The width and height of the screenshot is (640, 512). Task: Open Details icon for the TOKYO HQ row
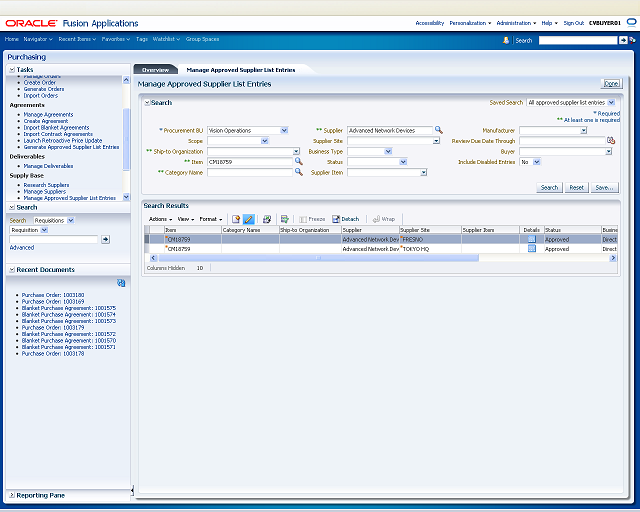[x=531, y=249]
